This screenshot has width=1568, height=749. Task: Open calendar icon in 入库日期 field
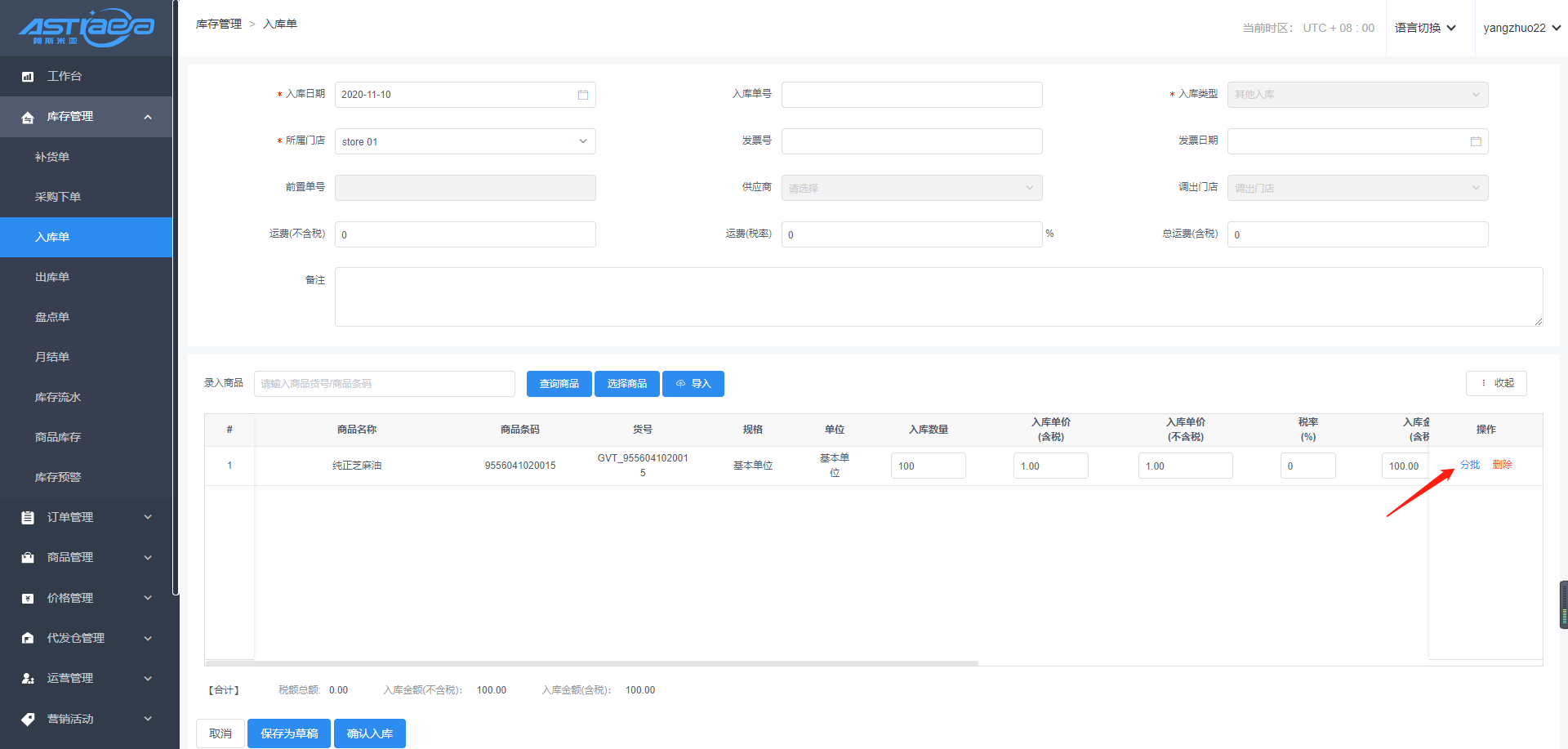click(x=583, y=95)
